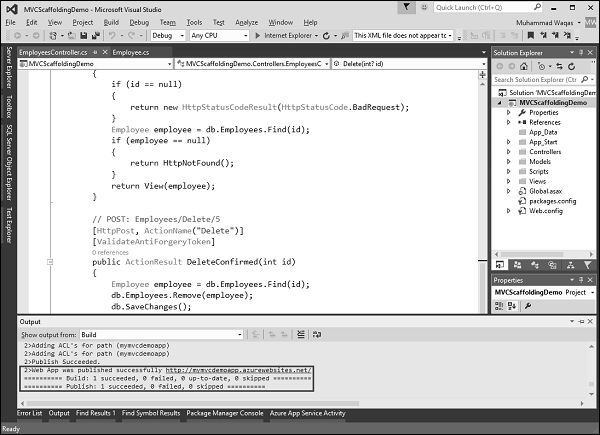Click Properties panel Categorized icon
The height and width of the screenshot is (435, 600).
tap(499, 306)
